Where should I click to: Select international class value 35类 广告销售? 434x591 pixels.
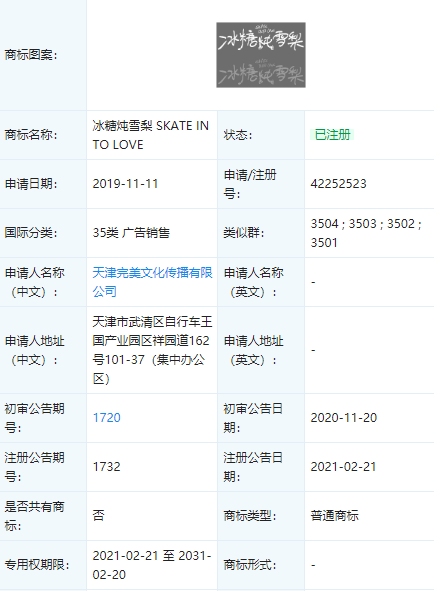click(x=131, y=233)
